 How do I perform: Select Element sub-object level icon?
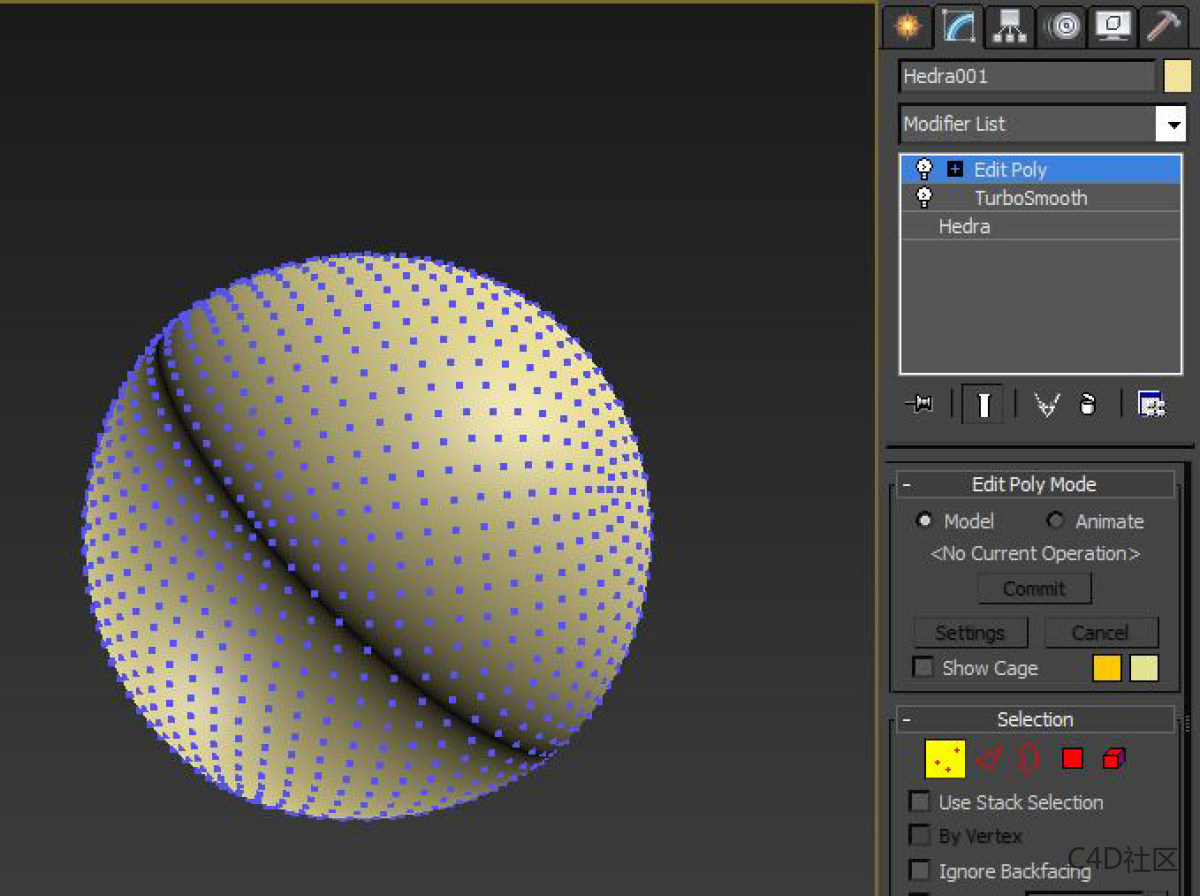pos(1114,759)
